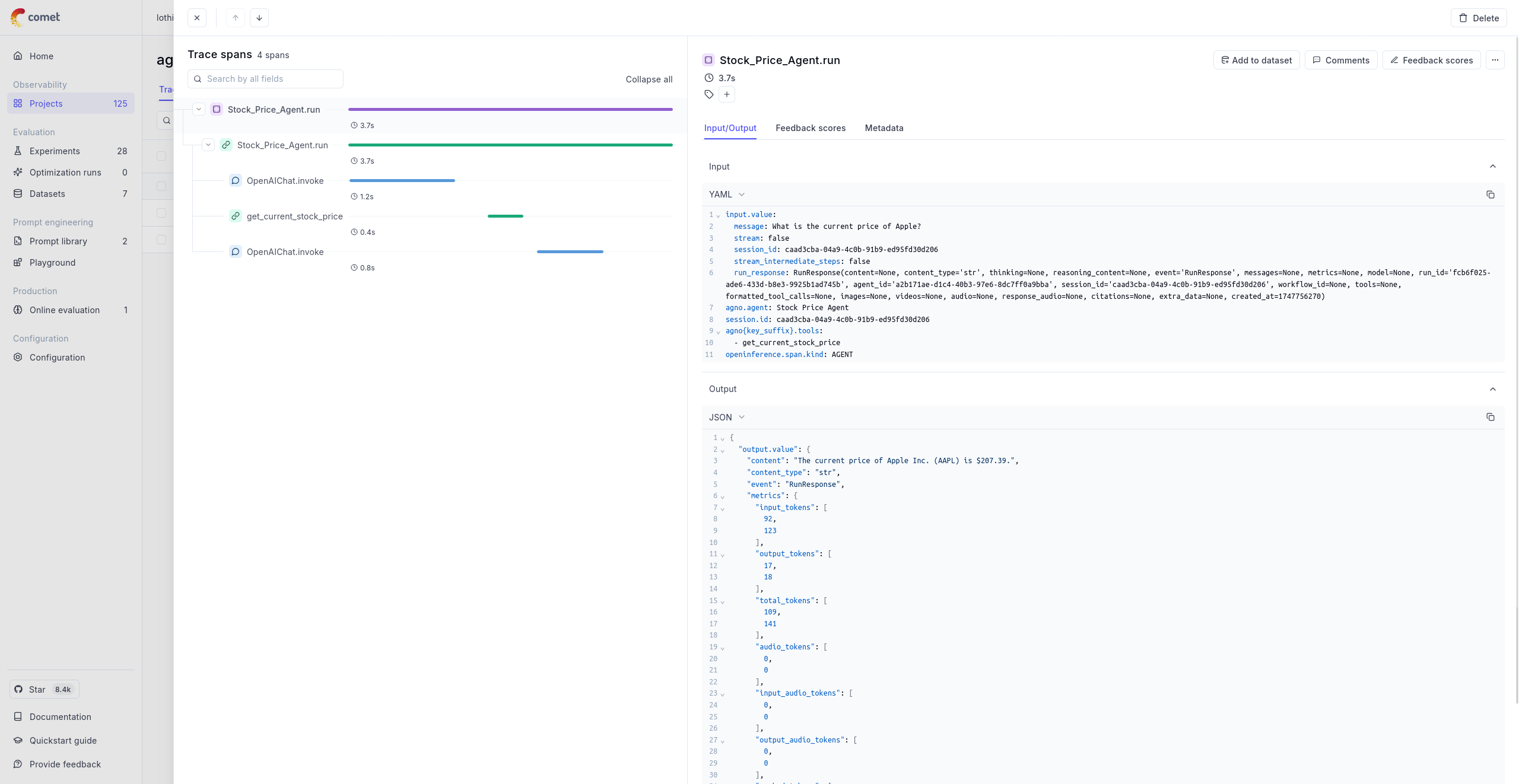Click the purple root span duration bar

pos(510,109)
